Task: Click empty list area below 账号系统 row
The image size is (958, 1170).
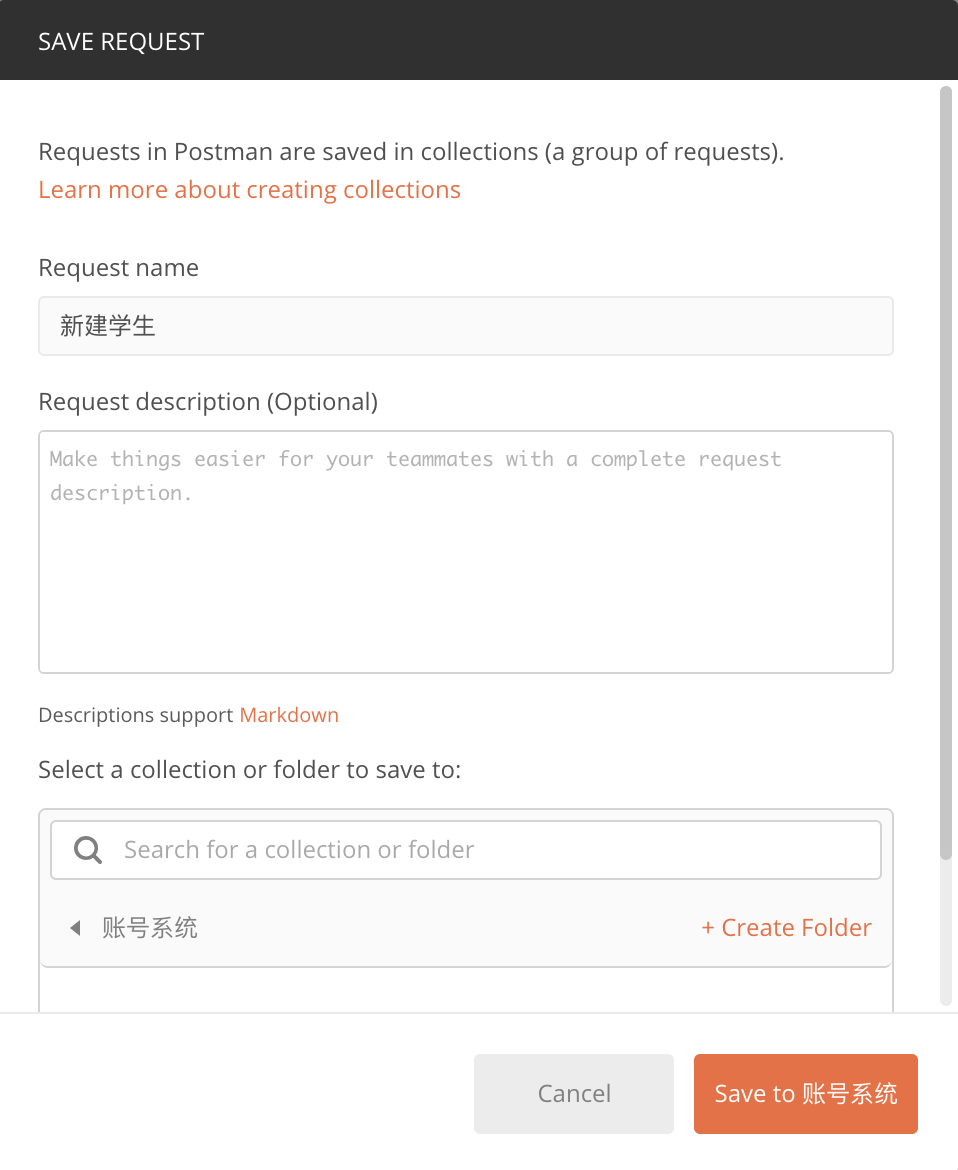Action: click(466, 990)
